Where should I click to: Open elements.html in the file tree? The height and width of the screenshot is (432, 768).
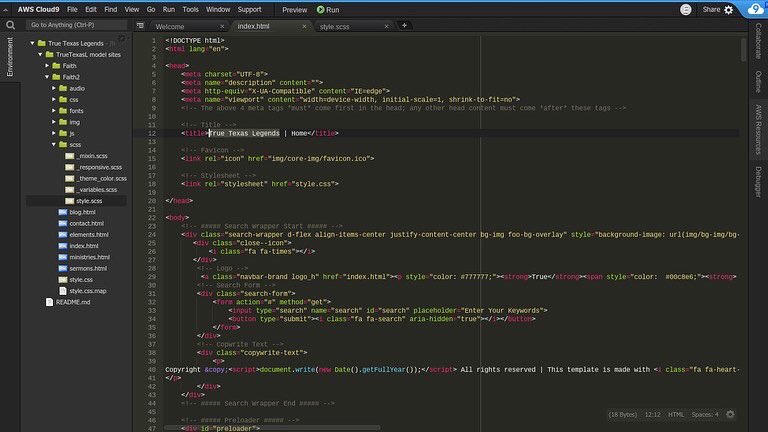pos(89,235)
